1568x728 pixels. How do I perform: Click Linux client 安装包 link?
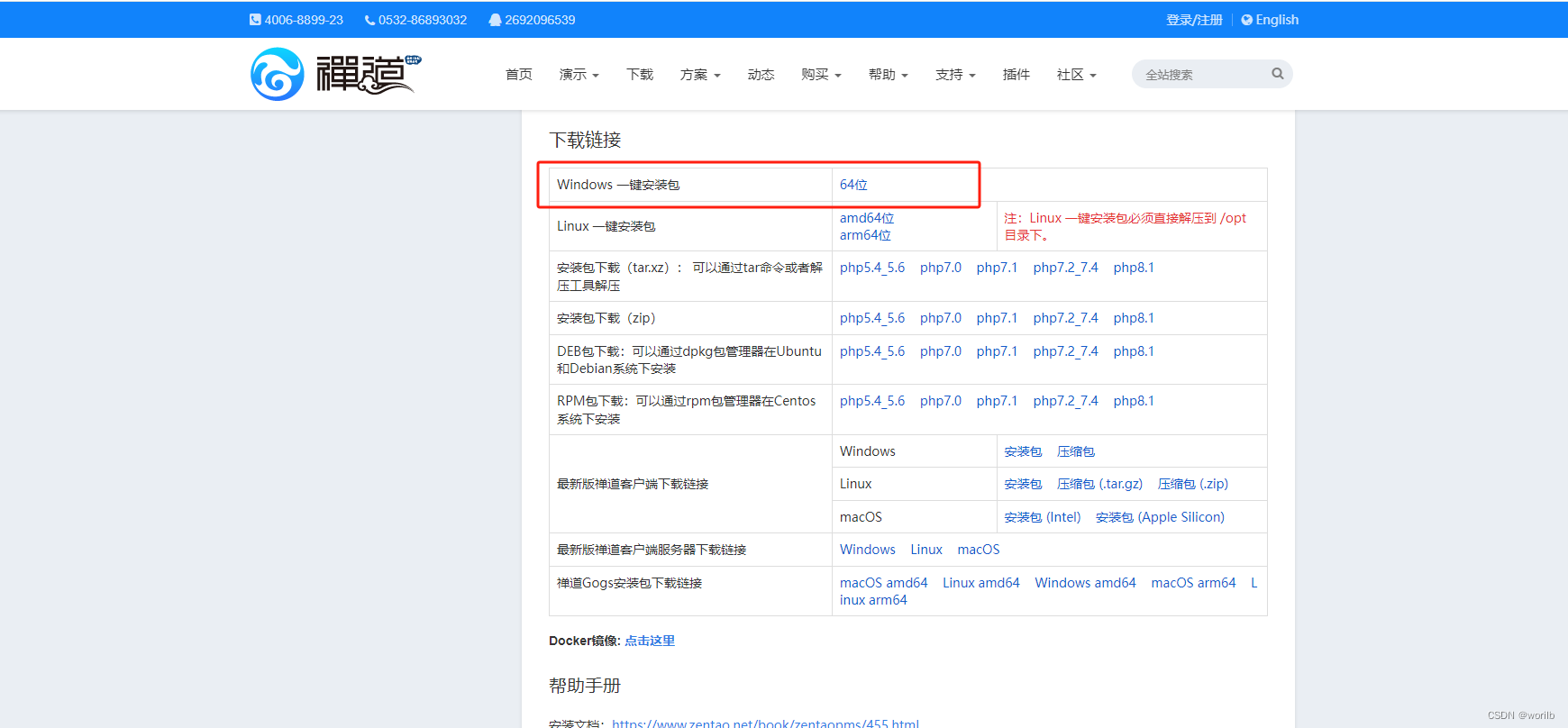[x=1023, y=484]
